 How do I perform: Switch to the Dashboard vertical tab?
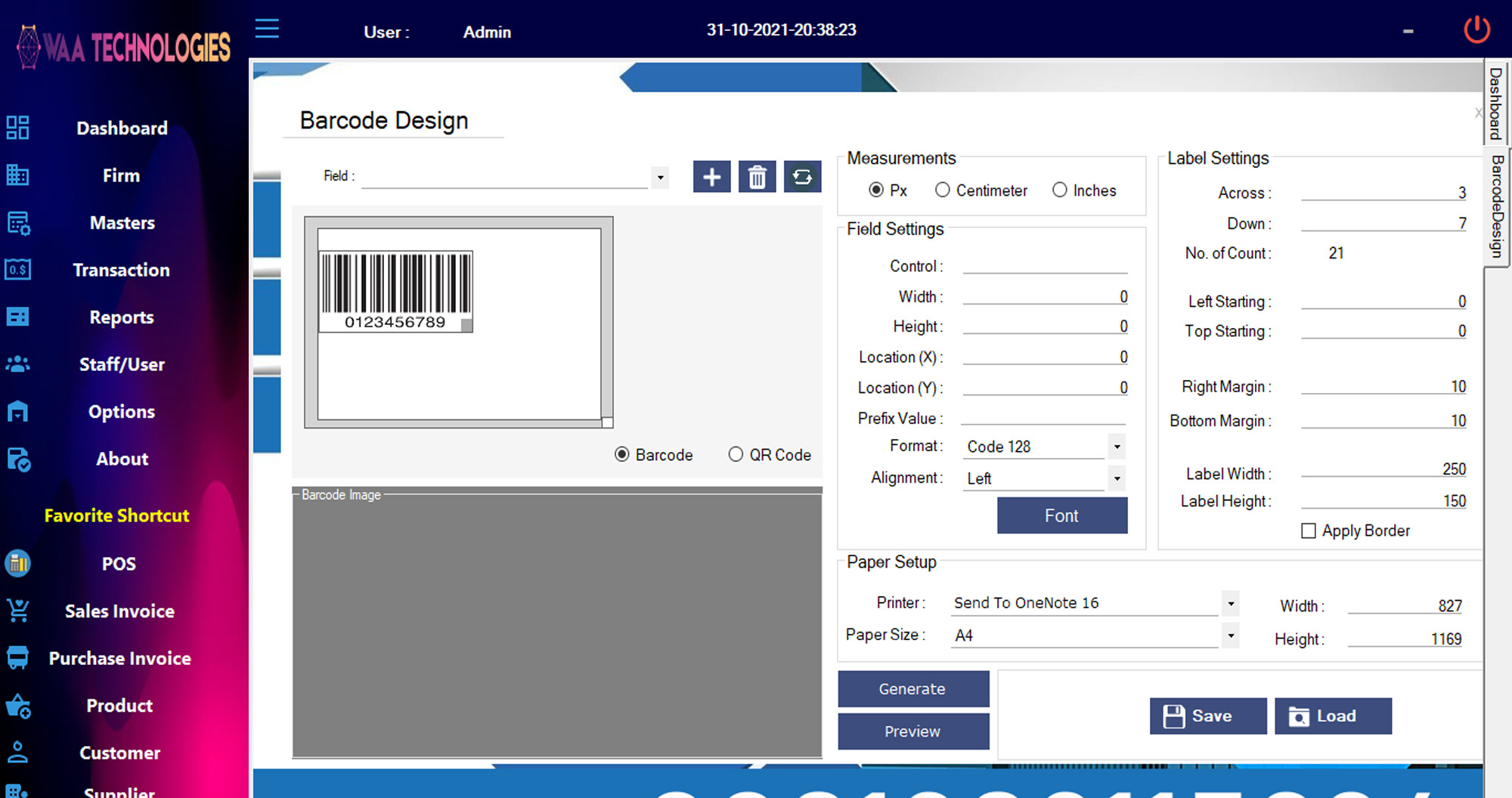click(x=1495, y=104)
